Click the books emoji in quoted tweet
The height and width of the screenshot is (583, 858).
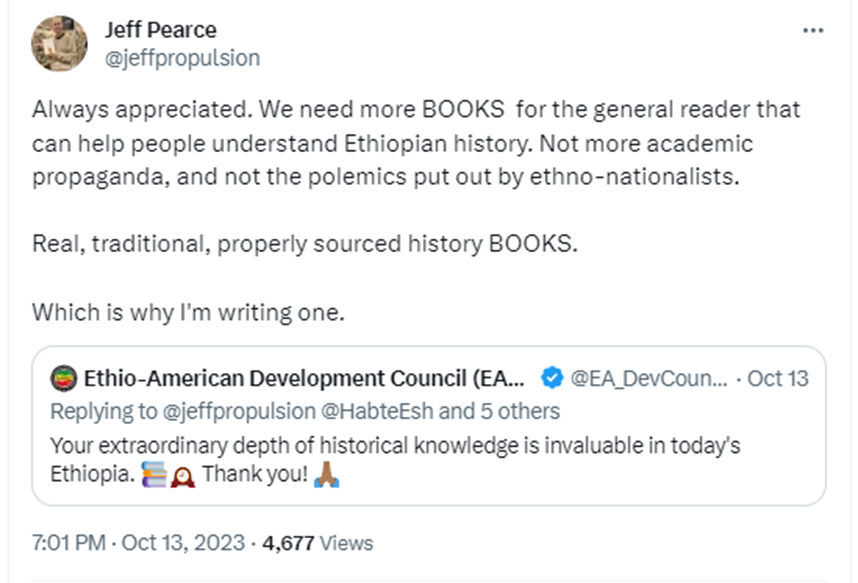click(154, 474)
